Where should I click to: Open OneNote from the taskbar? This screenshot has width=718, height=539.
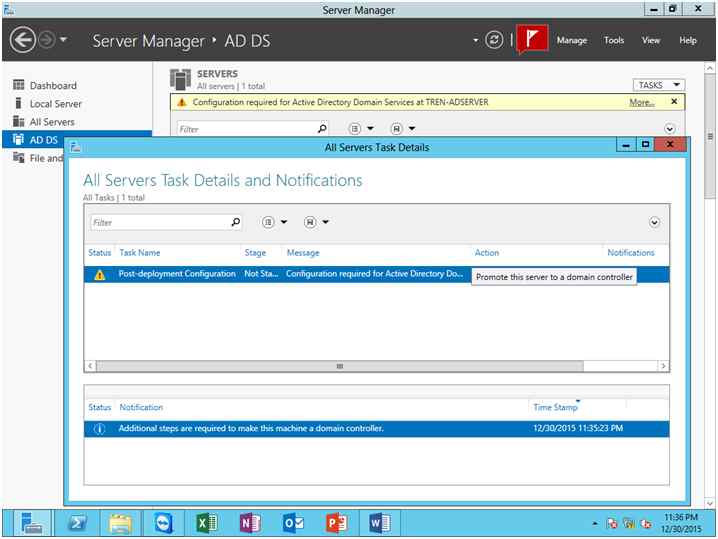point(250,523)
